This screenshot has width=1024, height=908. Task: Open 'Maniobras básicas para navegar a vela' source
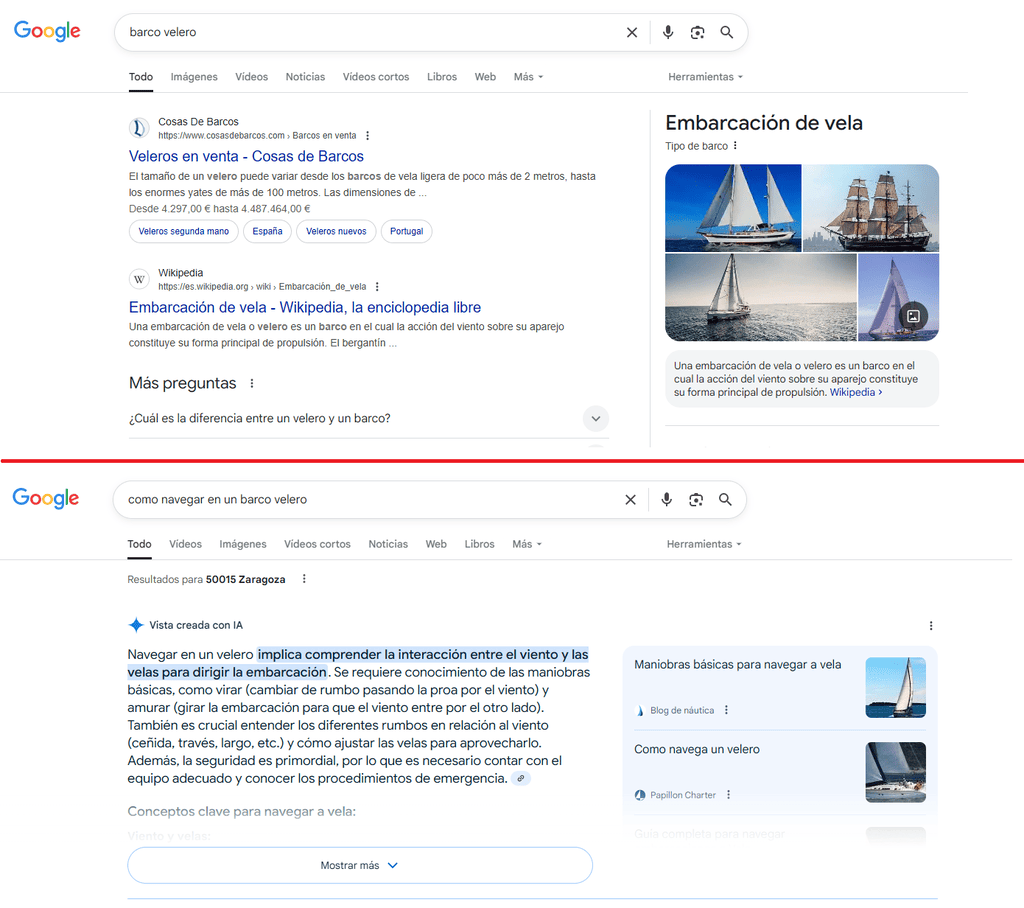(737, 665)
